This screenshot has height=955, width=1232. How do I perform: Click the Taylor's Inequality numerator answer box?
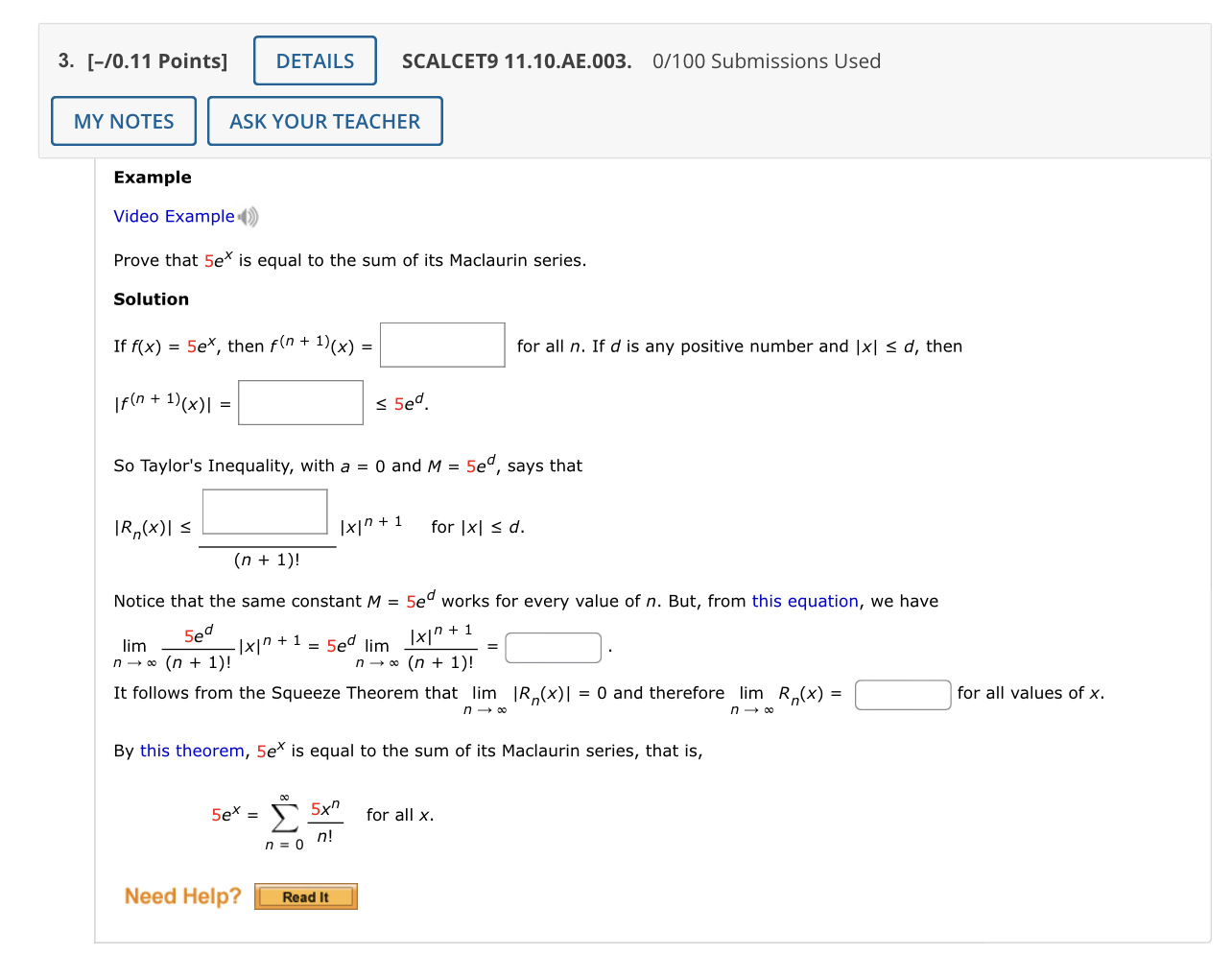coord(265,511)
